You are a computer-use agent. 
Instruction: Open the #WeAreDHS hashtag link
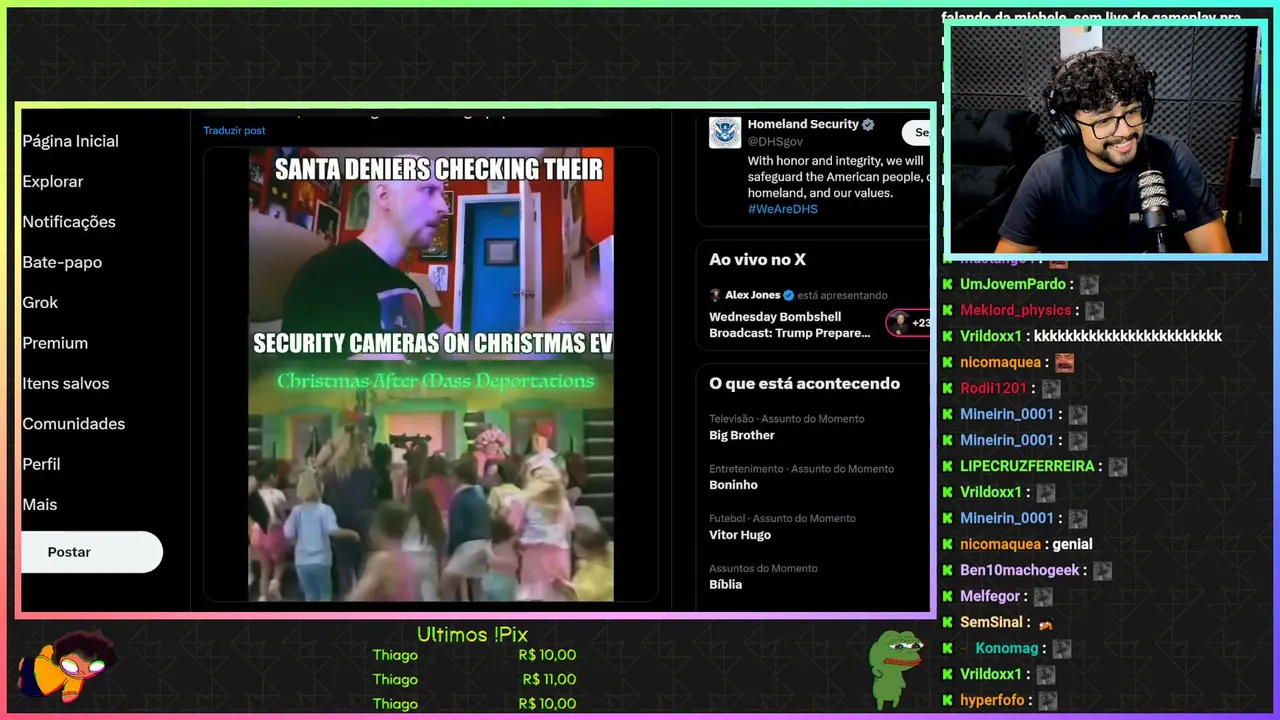[x=783, y=209]
